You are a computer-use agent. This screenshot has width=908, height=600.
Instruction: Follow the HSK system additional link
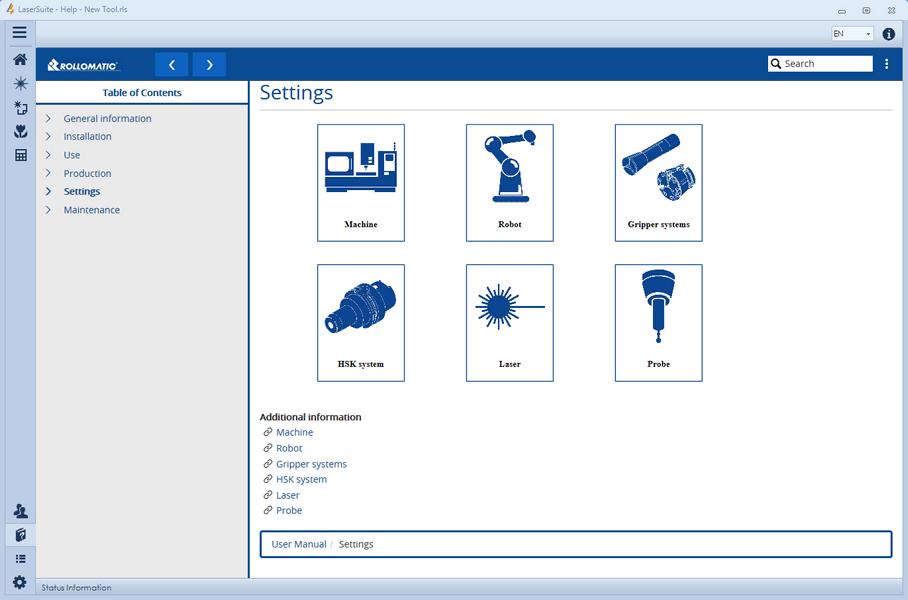pyautogui.click(x=301, y=479)
